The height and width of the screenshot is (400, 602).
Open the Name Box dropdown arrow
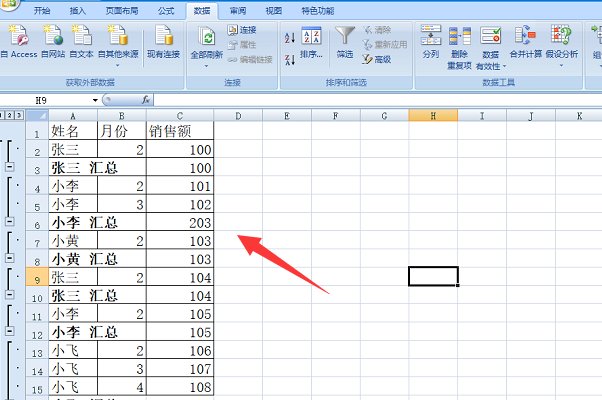click(95, 101)
